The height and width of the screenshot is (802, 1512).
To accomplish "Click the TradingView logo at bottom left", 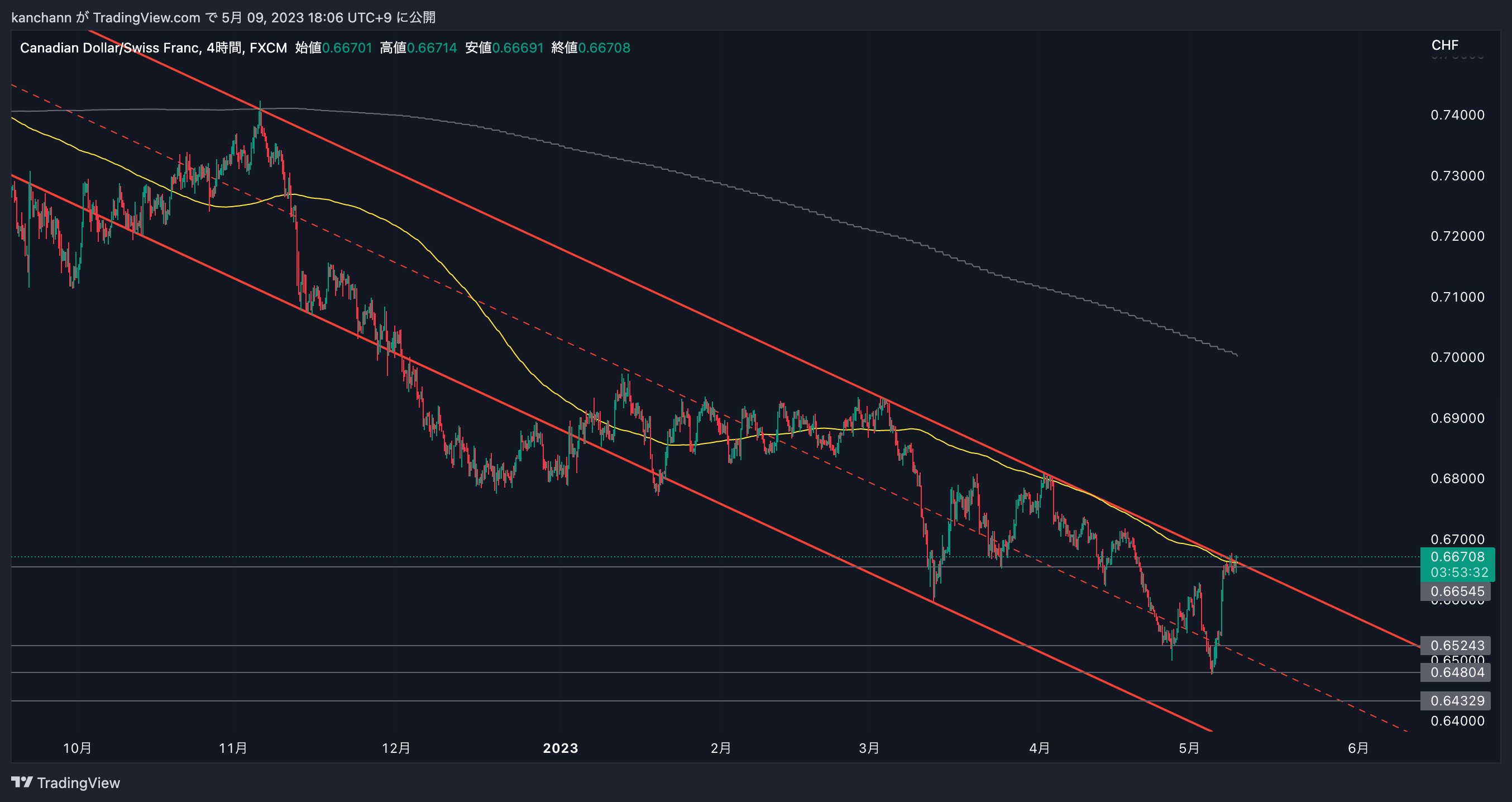I will [x=66, y=782].
